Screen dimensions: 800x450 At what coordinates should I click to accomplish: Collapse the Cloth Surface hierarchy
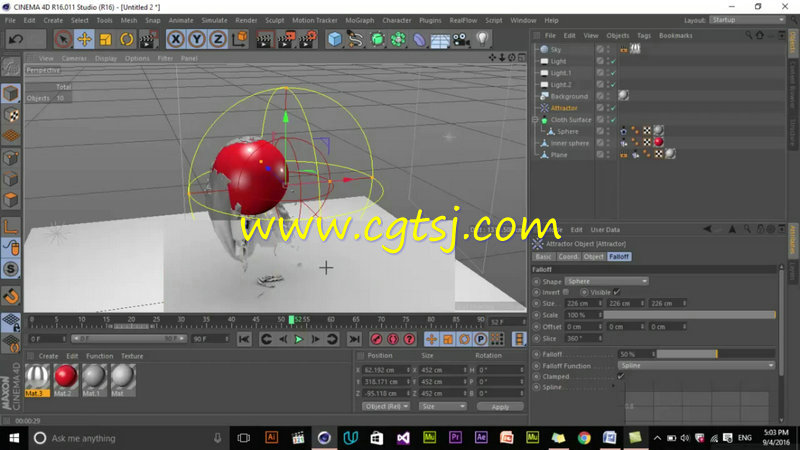(x=535, y=120)
